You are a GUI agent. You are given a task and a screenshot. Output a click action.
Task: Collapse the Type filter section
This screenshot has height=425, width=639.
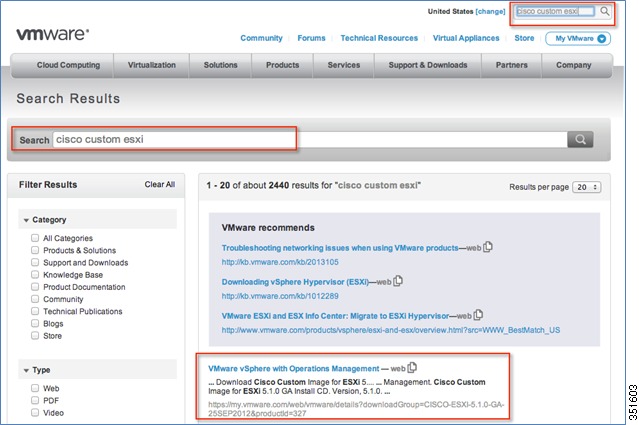click(26, 370)
